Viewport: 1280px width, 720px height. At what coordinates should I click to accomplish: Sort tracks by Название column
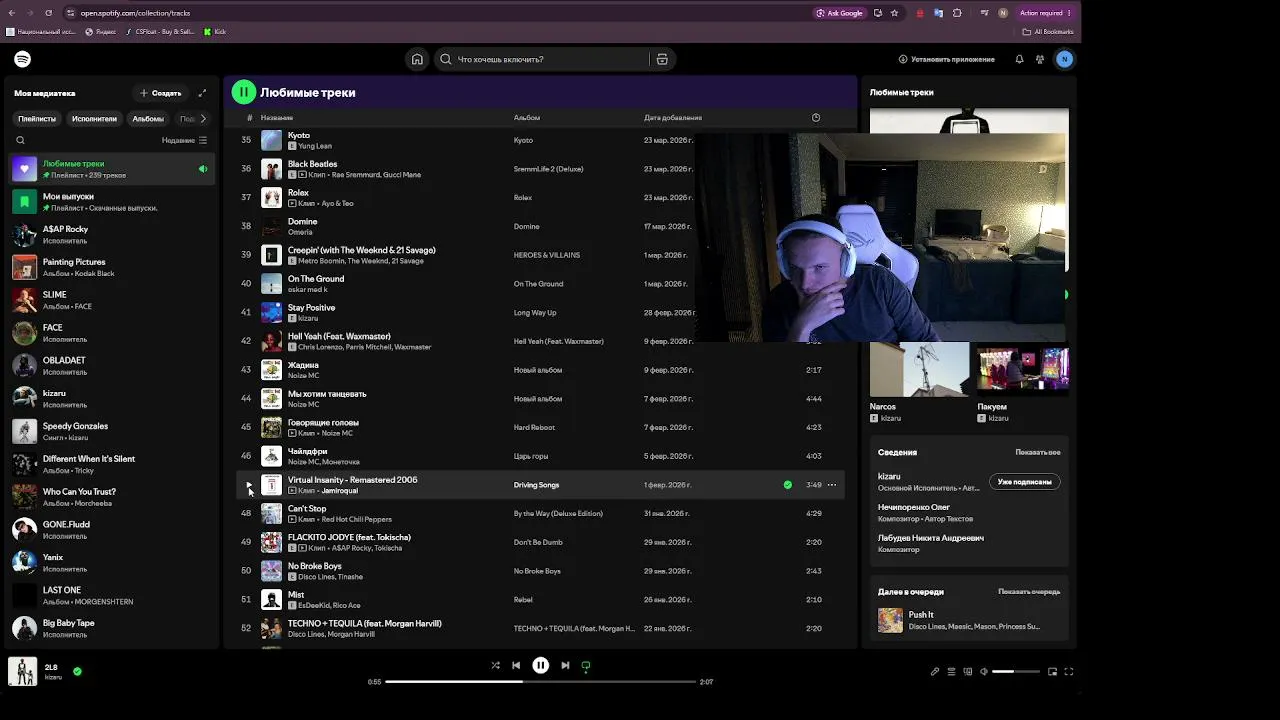pos(277,118)
